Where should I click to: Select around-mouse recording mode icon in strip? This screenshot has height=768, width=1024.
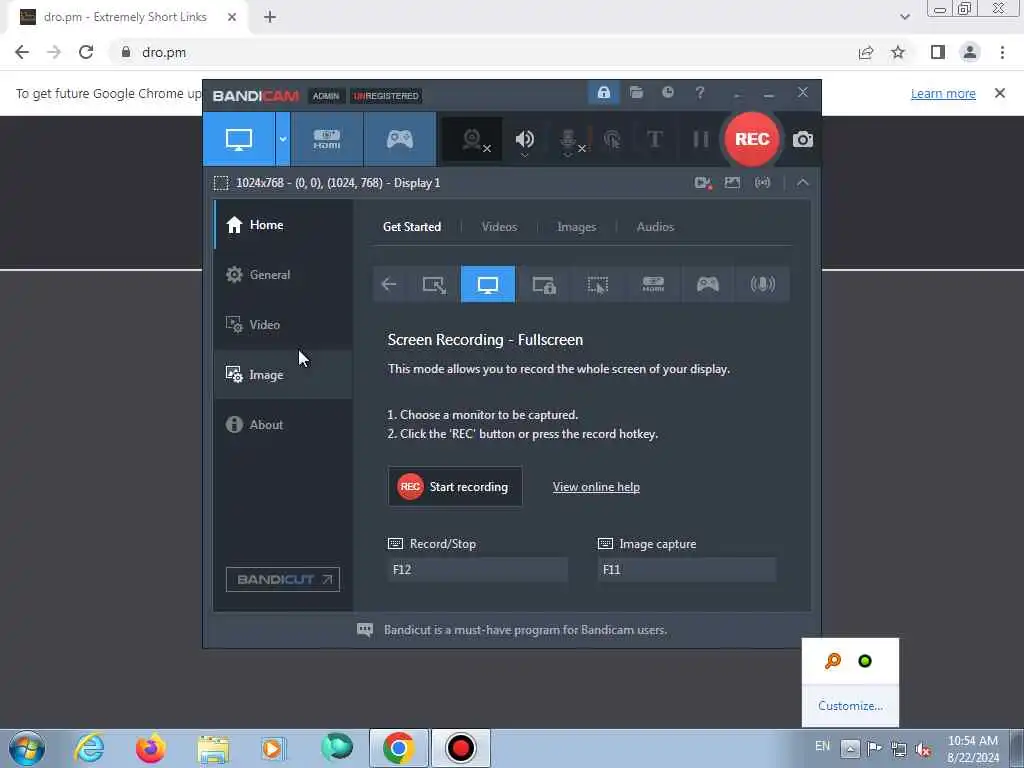point(598,284)
